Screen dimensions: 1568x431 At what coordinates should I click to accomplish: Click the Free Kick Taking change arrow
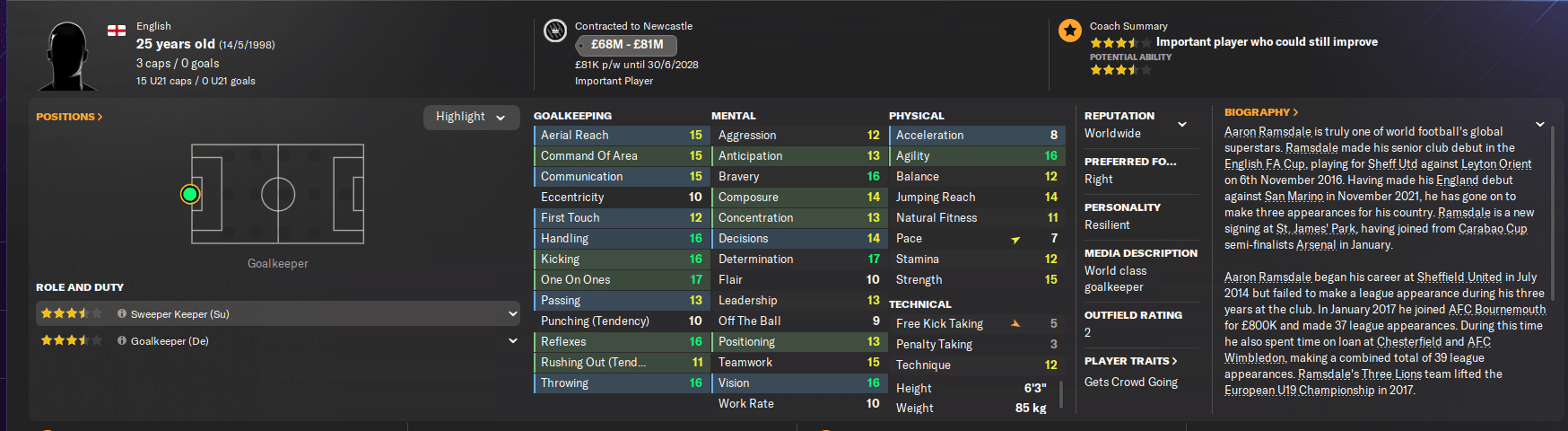tap(1015, 324)
